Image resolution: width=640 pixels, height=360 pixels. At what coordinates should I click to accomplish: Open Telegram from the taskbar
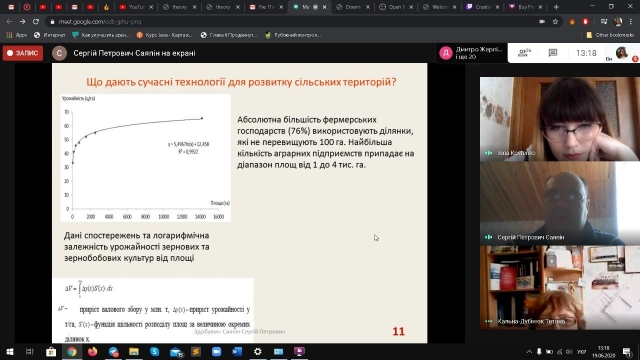pos(113,351)
